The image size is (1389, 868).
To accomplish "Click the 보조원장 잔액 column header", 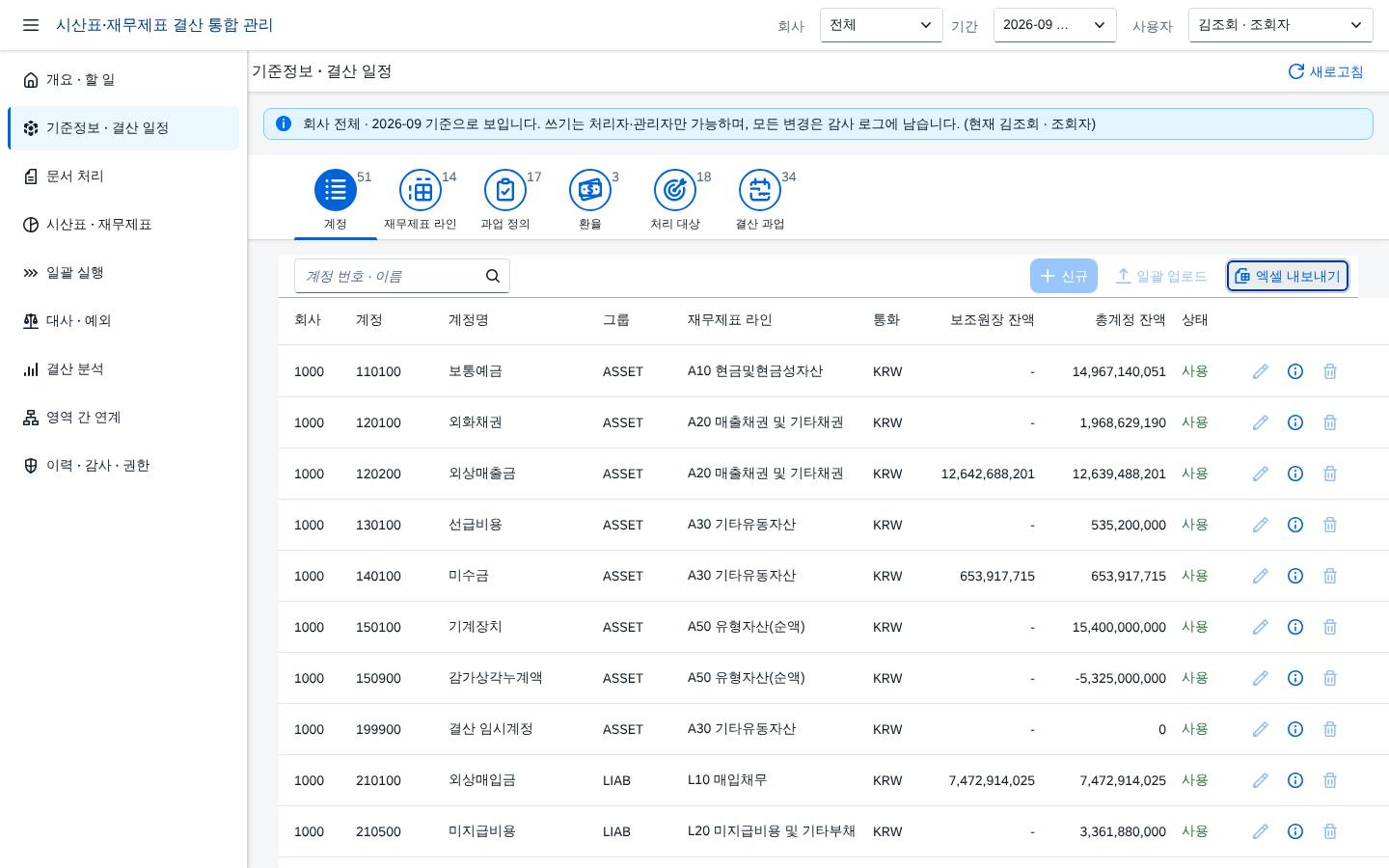I will pos(993,320).
